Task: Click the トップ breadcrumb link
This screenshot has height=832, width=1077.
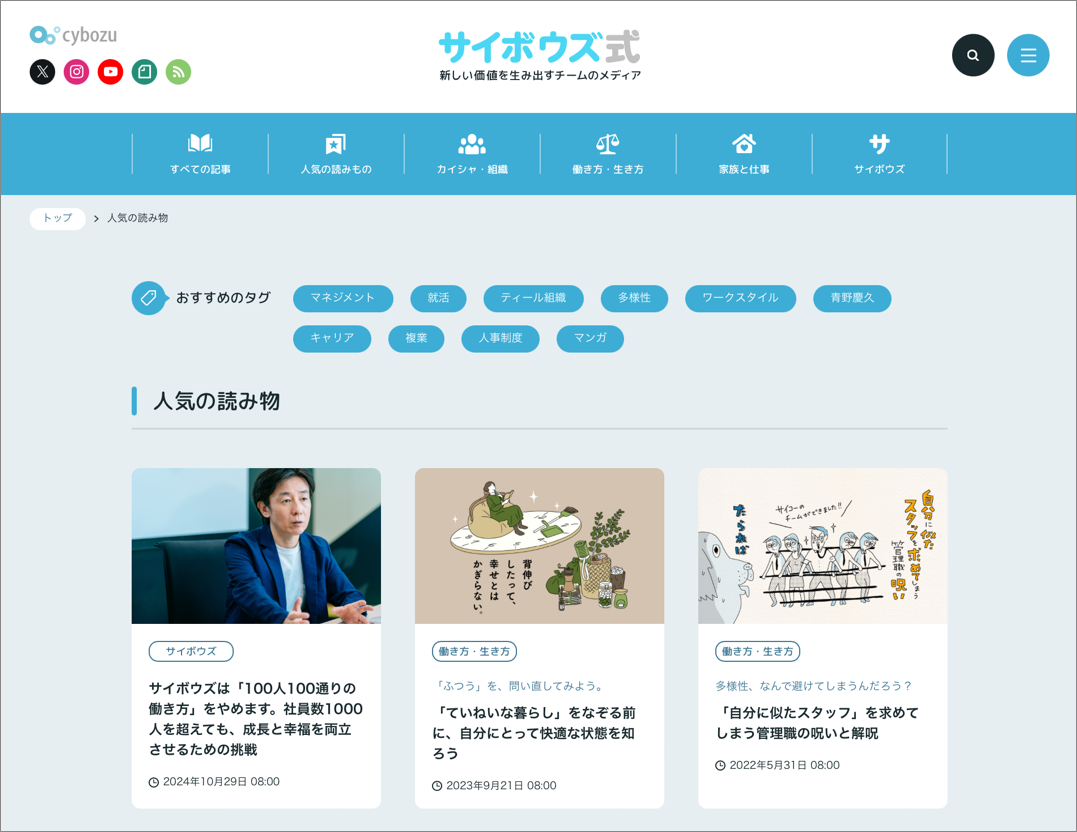Action: pyautogui.click(x=57, y=218)
